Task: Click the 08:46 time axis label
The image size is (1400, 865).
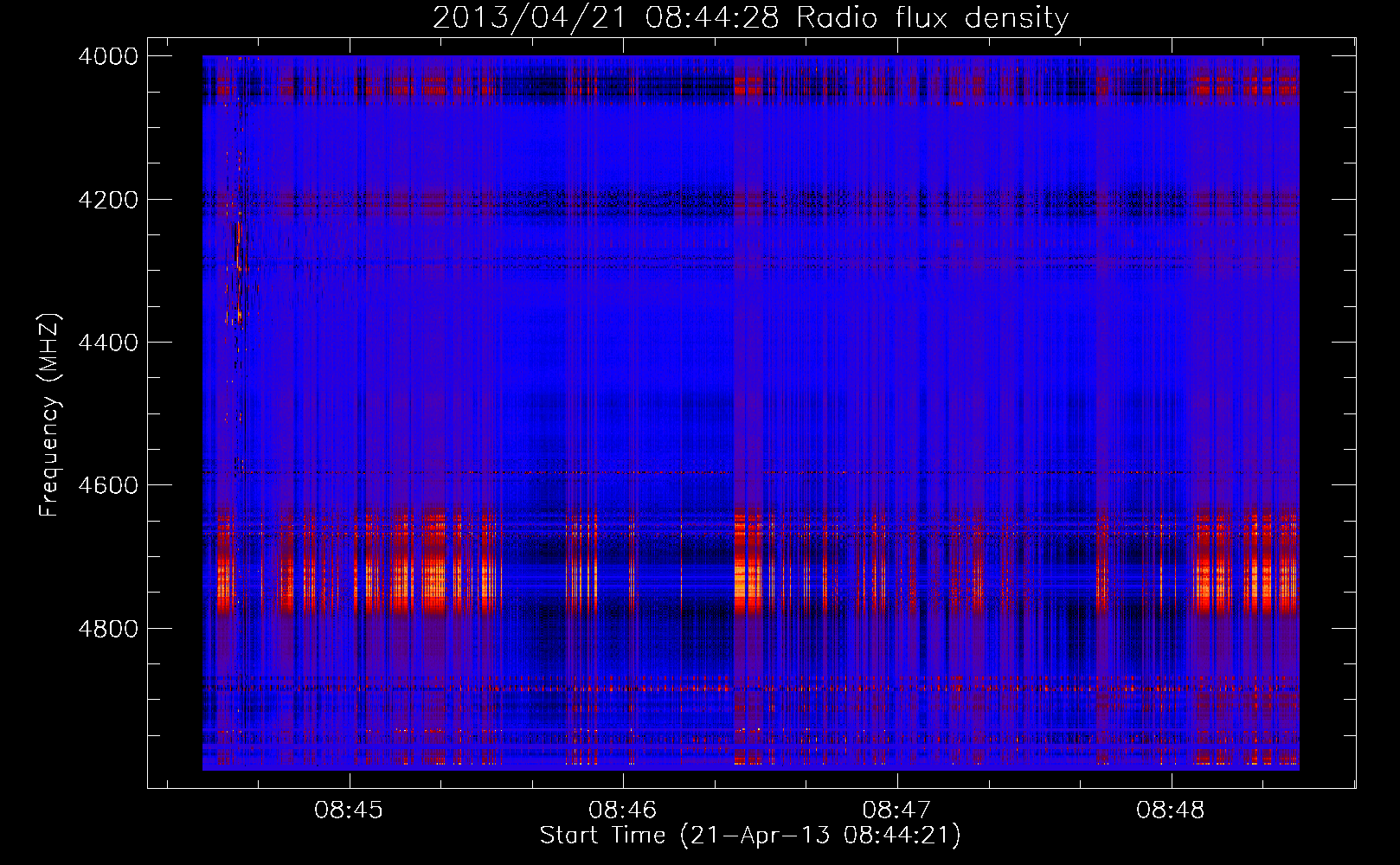Action: (x=623, y=810)
